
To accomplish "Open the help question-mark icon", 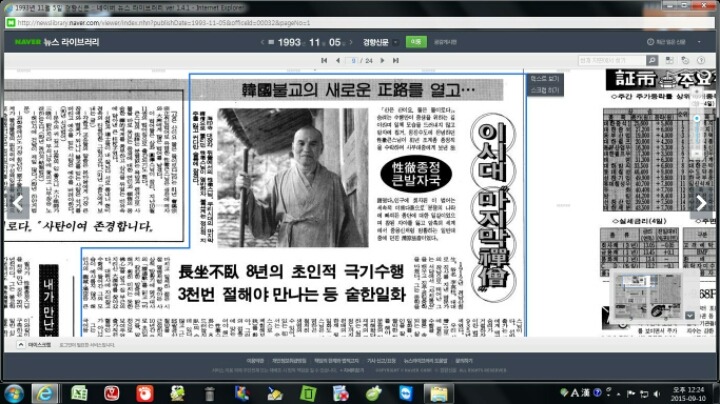I will click(x=701, y=60).
